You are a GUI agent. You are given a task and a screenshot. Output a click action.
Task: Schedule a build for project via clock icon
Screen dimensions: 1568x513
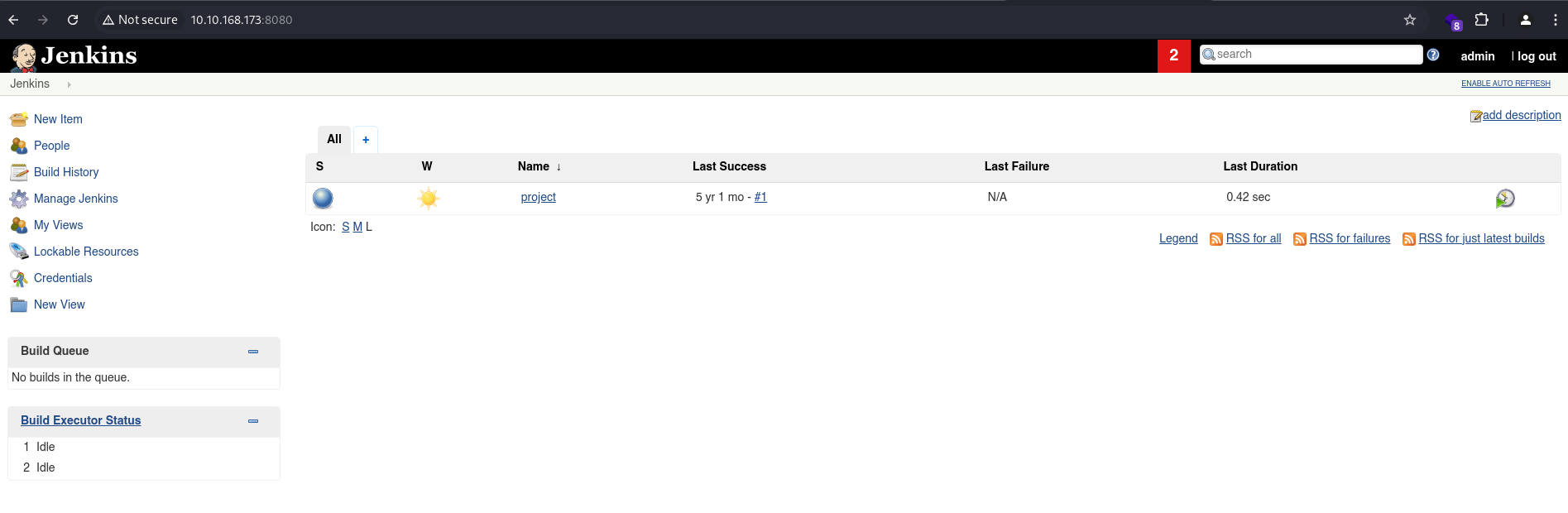pyautogui.click(x=1505, y=199)
